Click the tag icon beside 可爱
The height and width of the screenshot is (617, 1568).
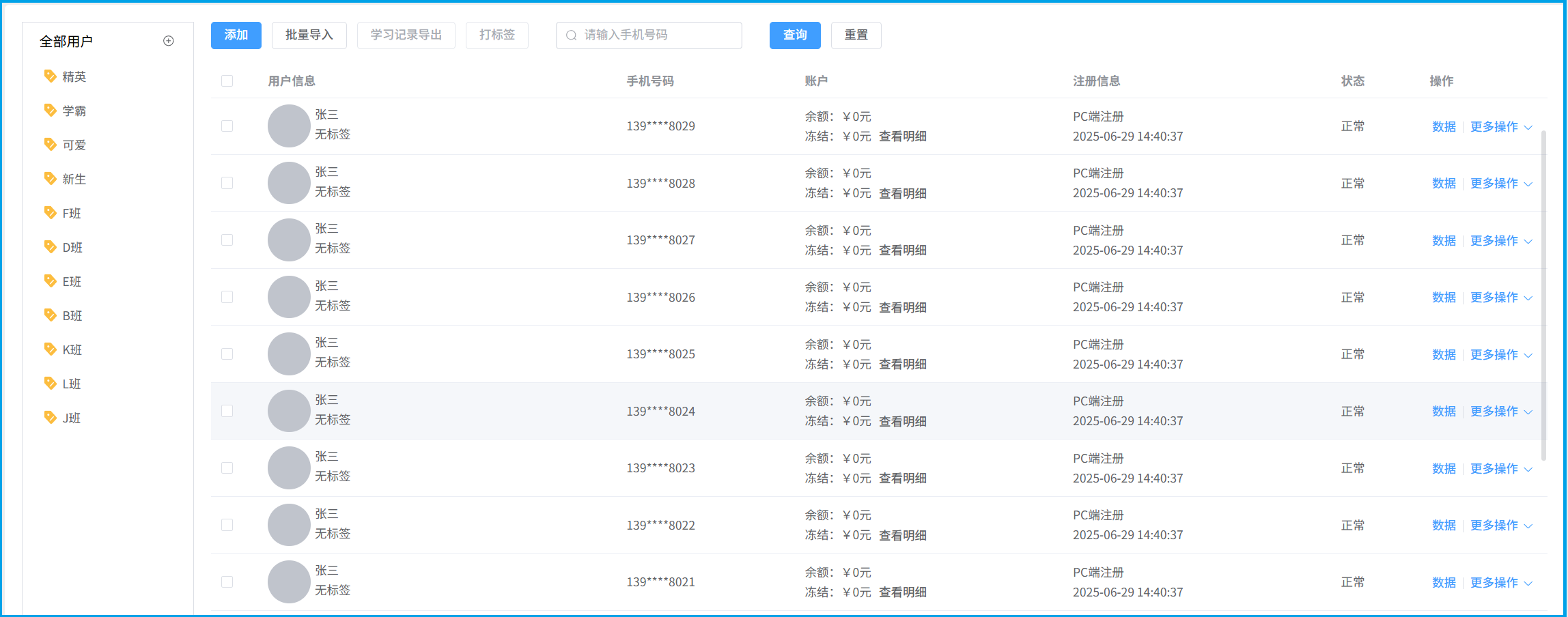(x=50, y=144)
